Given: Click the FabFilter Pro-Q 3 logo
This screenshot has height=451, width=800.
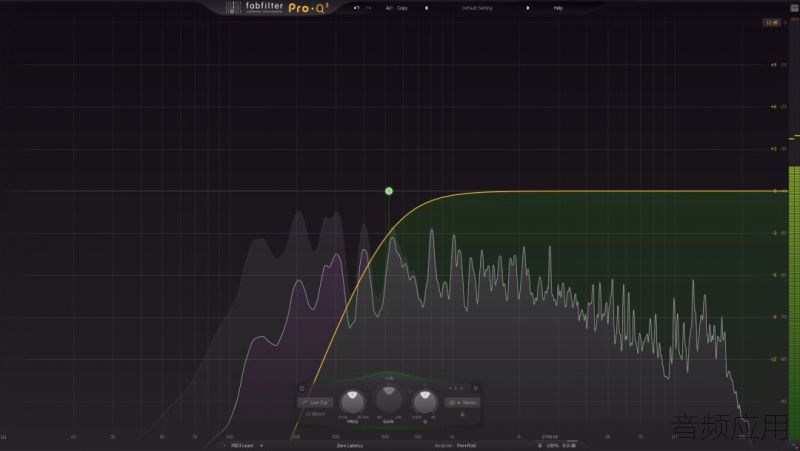Looking at the screenshot, I should coord(277,8).
